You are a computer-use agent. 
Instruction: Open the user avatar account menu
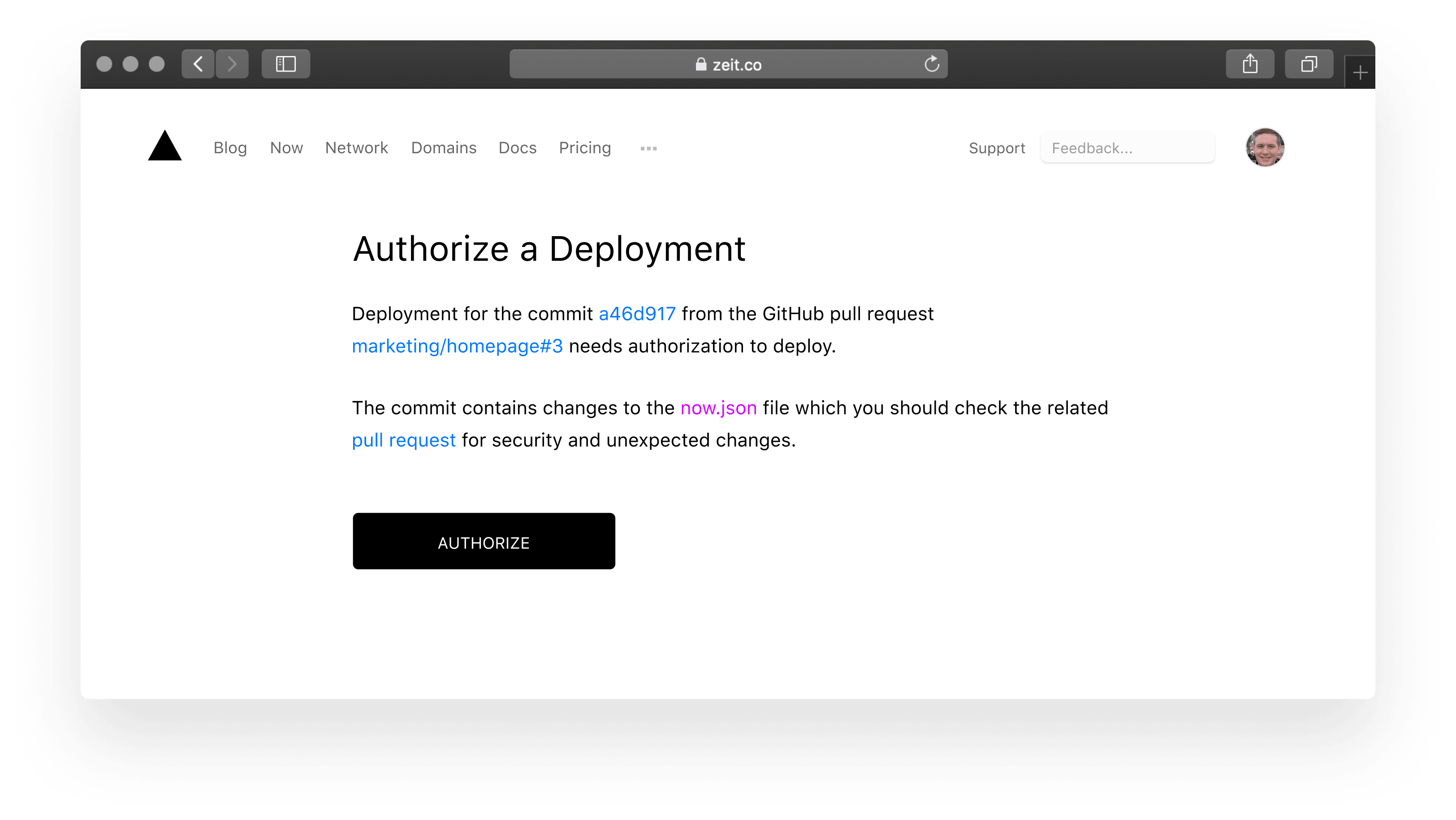click(x=1265, y=147)
